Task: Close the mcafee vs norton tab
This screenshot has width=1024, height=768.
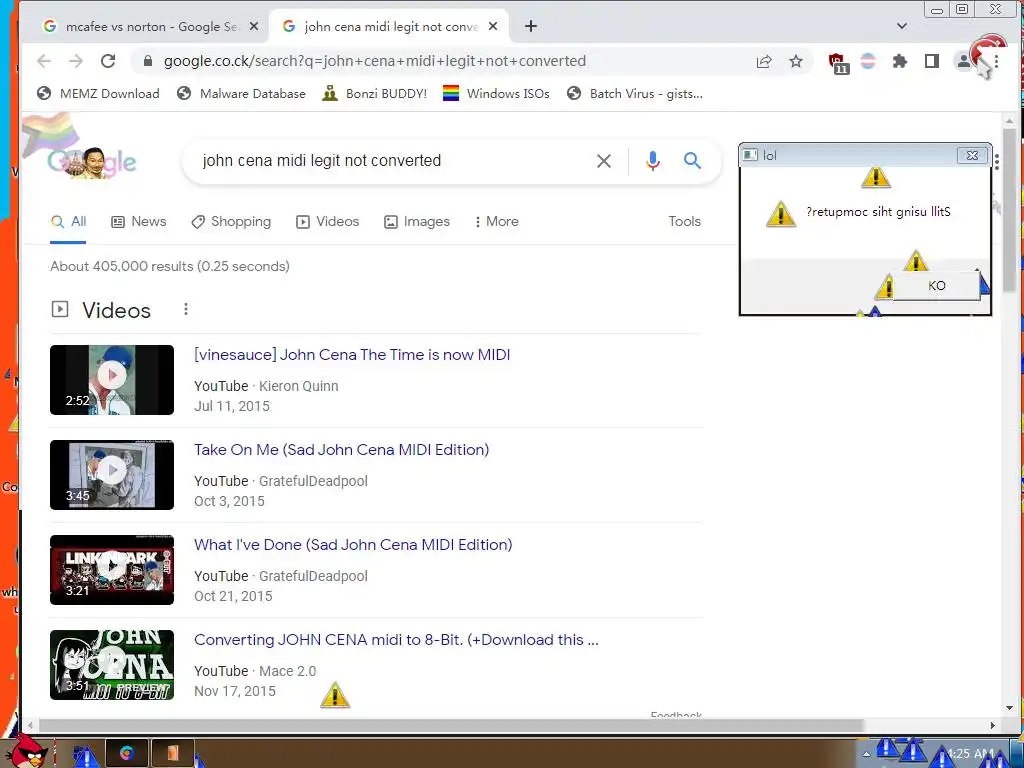Action: pos(254,26)
